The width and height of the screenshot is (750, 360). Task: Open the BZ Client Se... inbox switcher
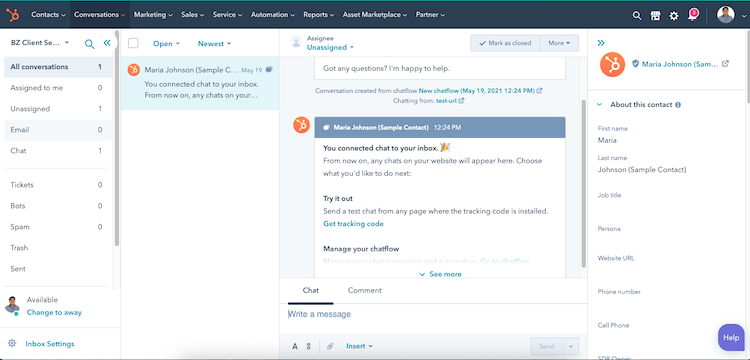pyautogui.click(x=40, y=43)
